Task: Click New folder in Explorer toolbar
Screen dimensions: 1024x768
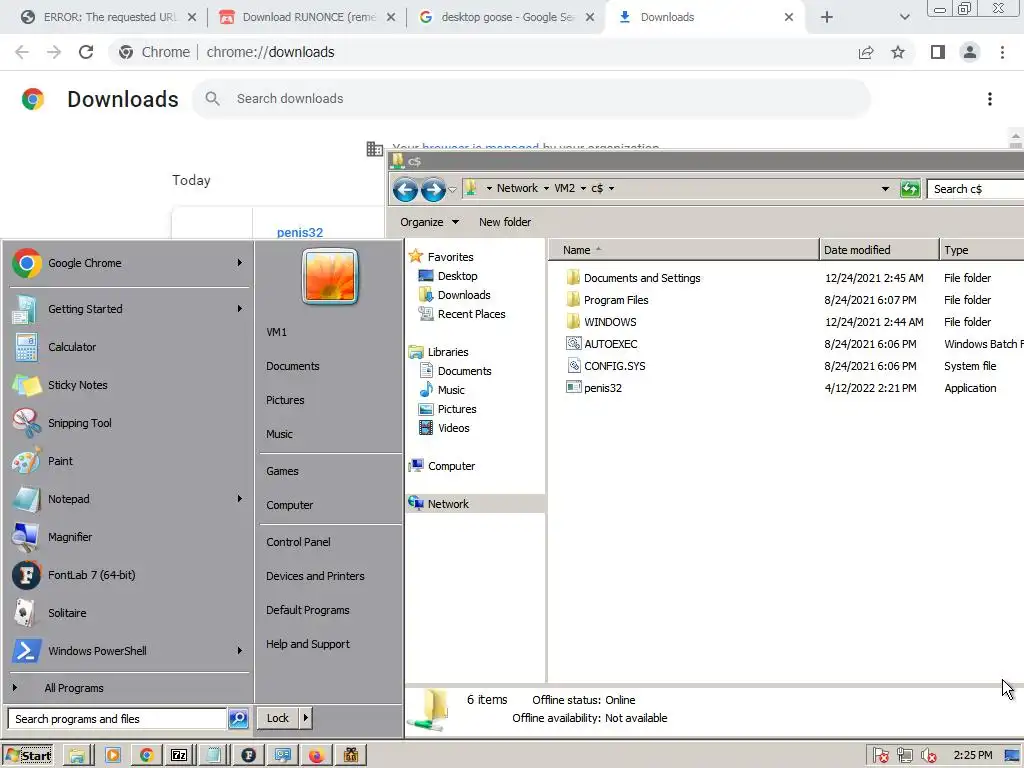Action: tap(505, 222)
